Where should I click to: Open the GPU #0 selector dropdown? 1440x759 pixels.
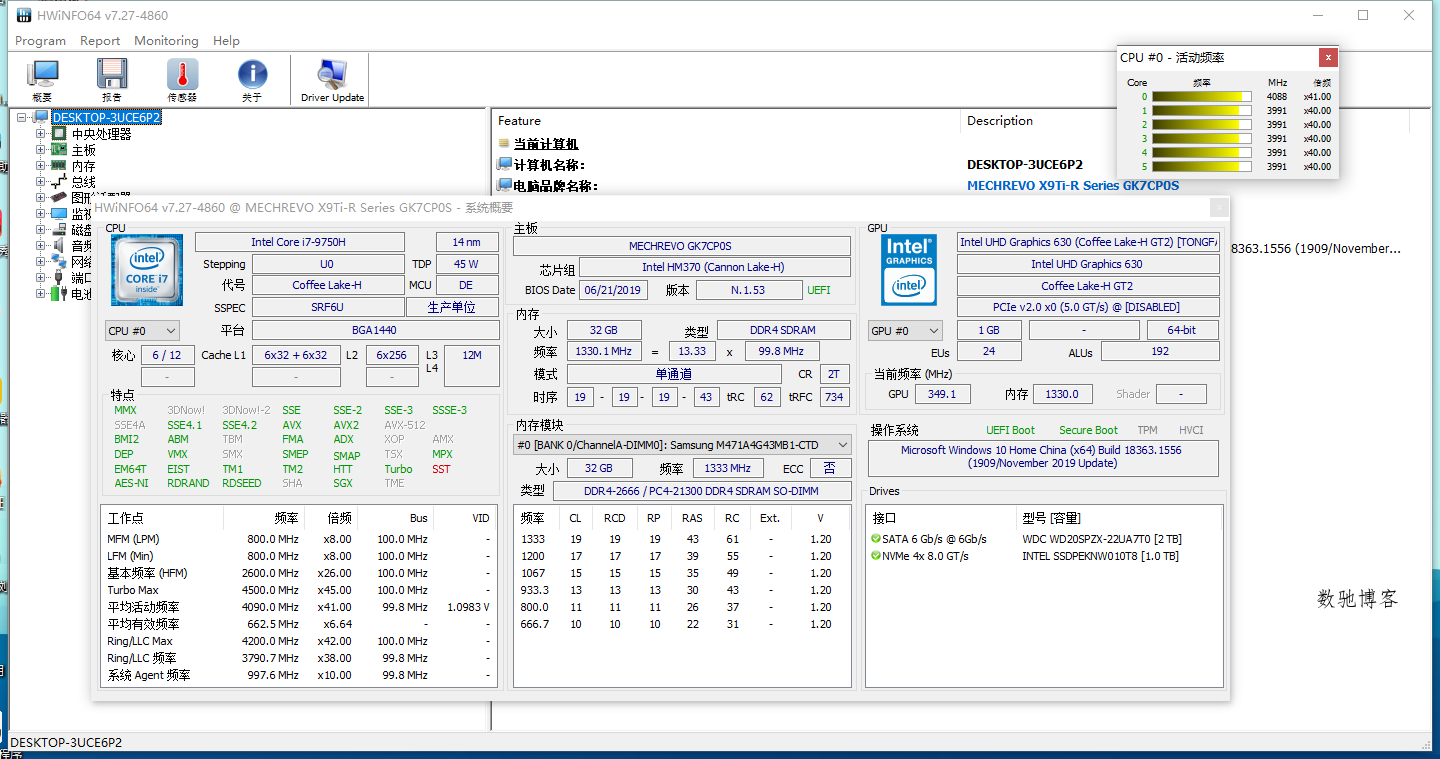(x=905, y=331)
